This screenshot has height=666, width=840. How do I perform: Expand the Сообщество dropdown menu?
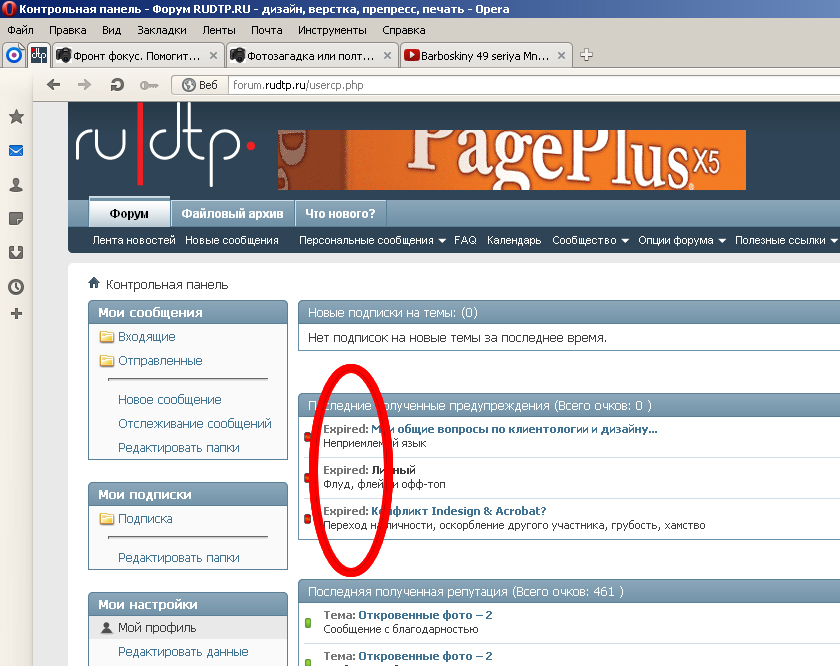point(625,241)
